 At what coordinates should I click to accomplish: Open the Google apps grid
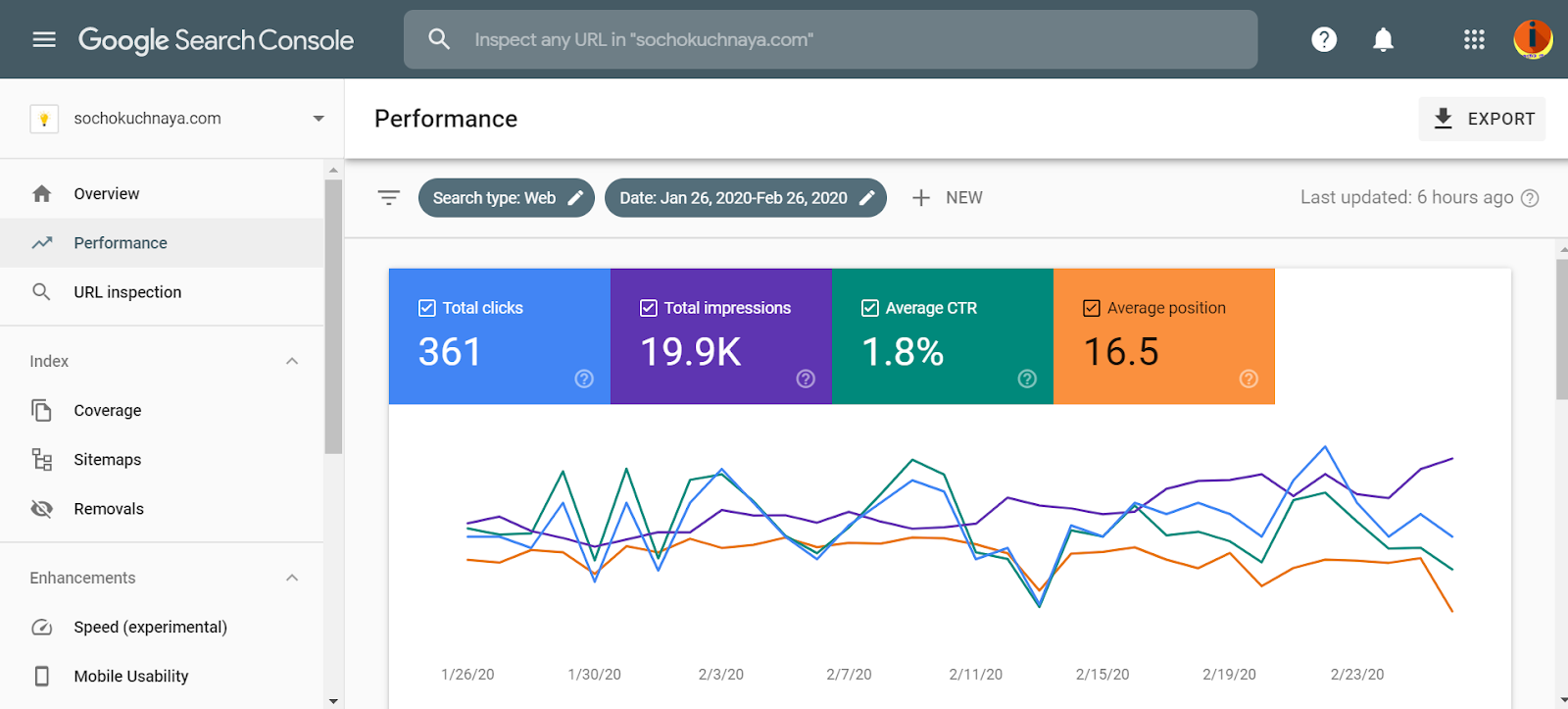tap(1474, 39)
